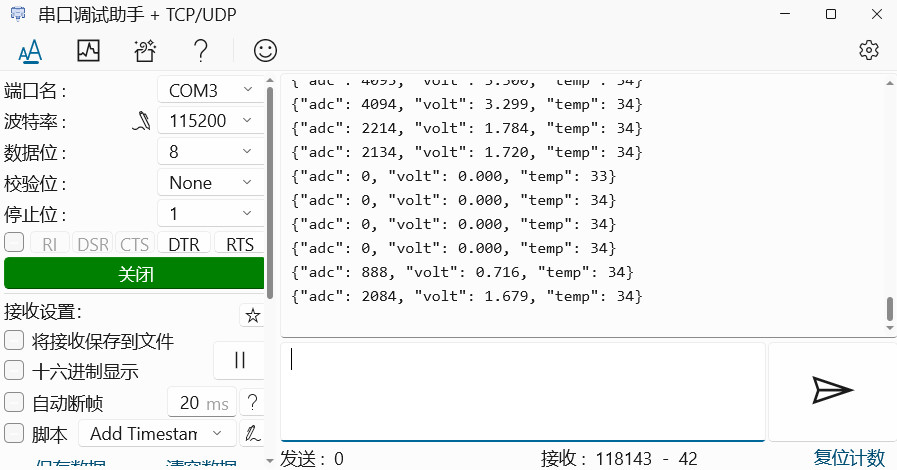This screenshot has width=897, height=470.
Task: Click the 接收: 118143 - 42 counter
Action: [x=619, y=459]
